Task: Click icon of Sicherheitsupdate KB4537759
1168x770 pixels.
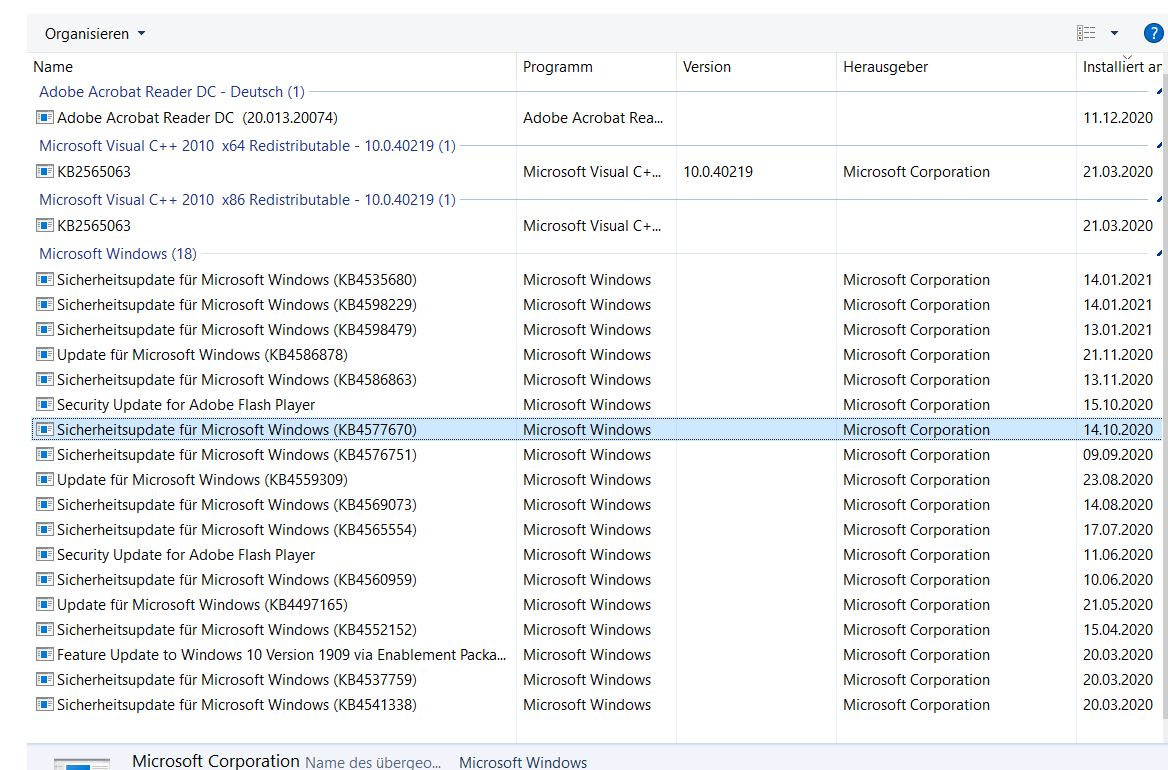Action: pyautogui.click(x=45, y=680)
